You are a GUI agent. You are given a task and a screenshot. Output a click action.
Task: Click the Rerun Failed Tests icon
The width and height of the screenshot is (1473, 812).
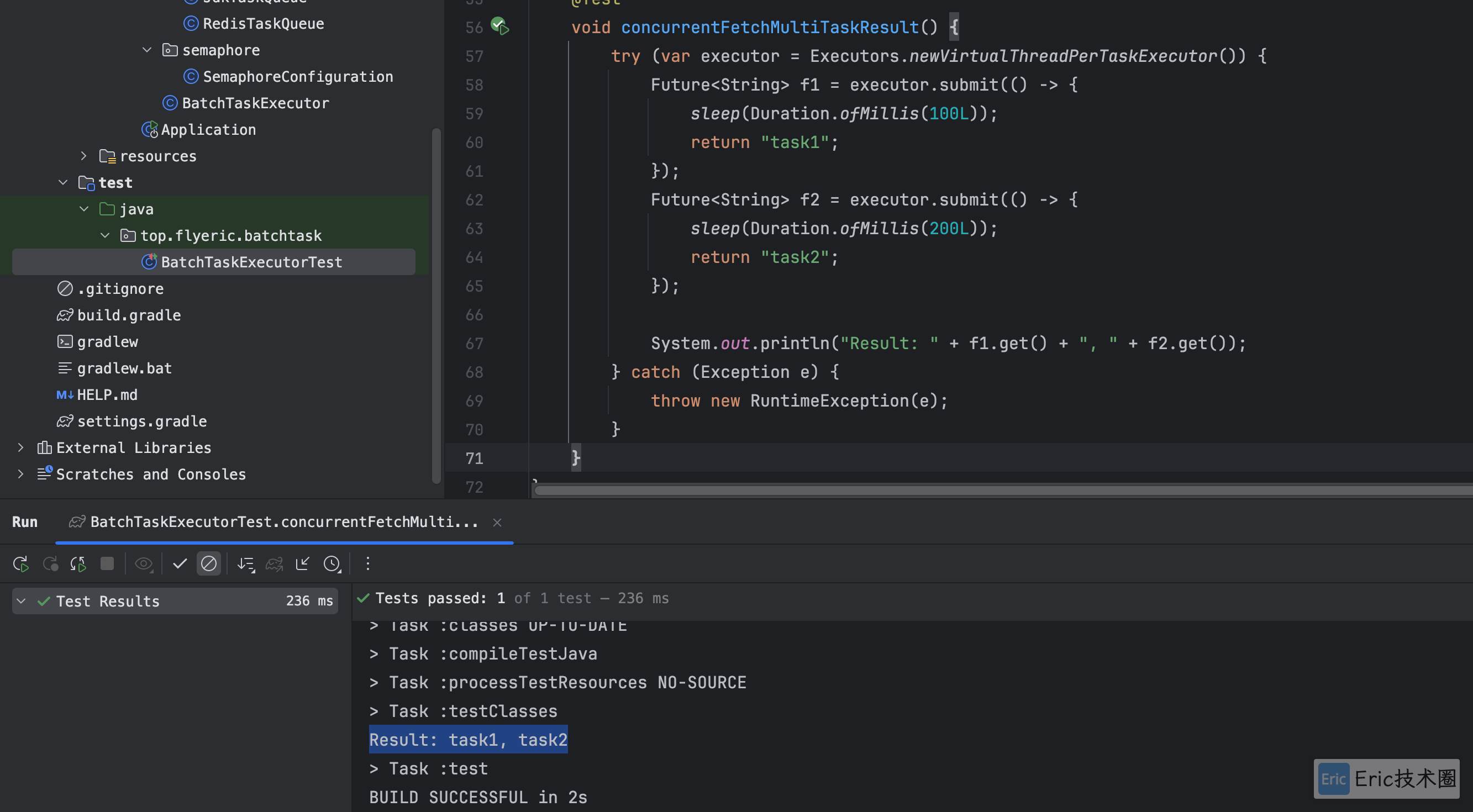(x=50, y=564)
